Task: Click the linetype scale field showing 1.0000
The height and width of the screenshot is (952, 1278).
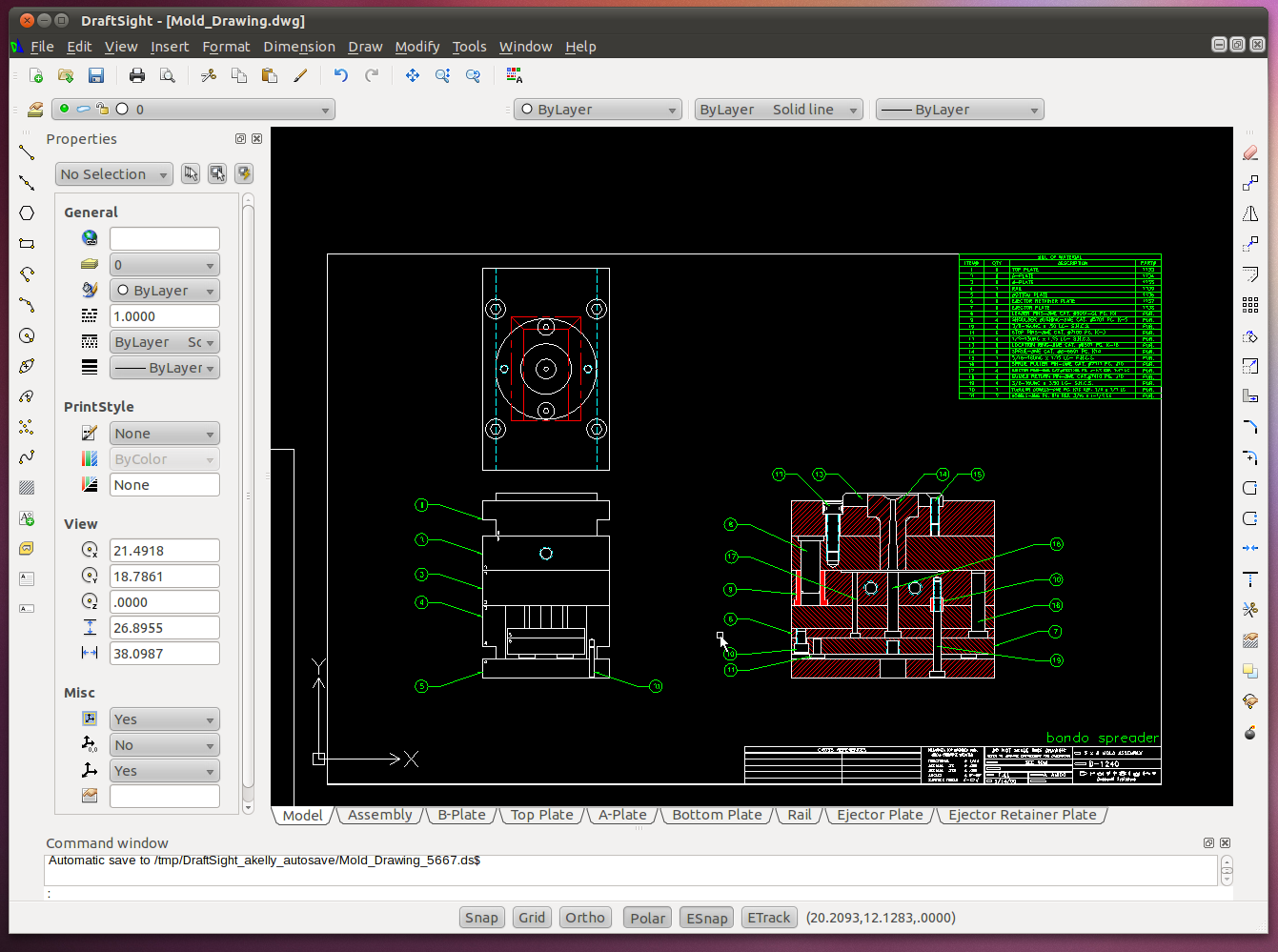Action: 164,316
